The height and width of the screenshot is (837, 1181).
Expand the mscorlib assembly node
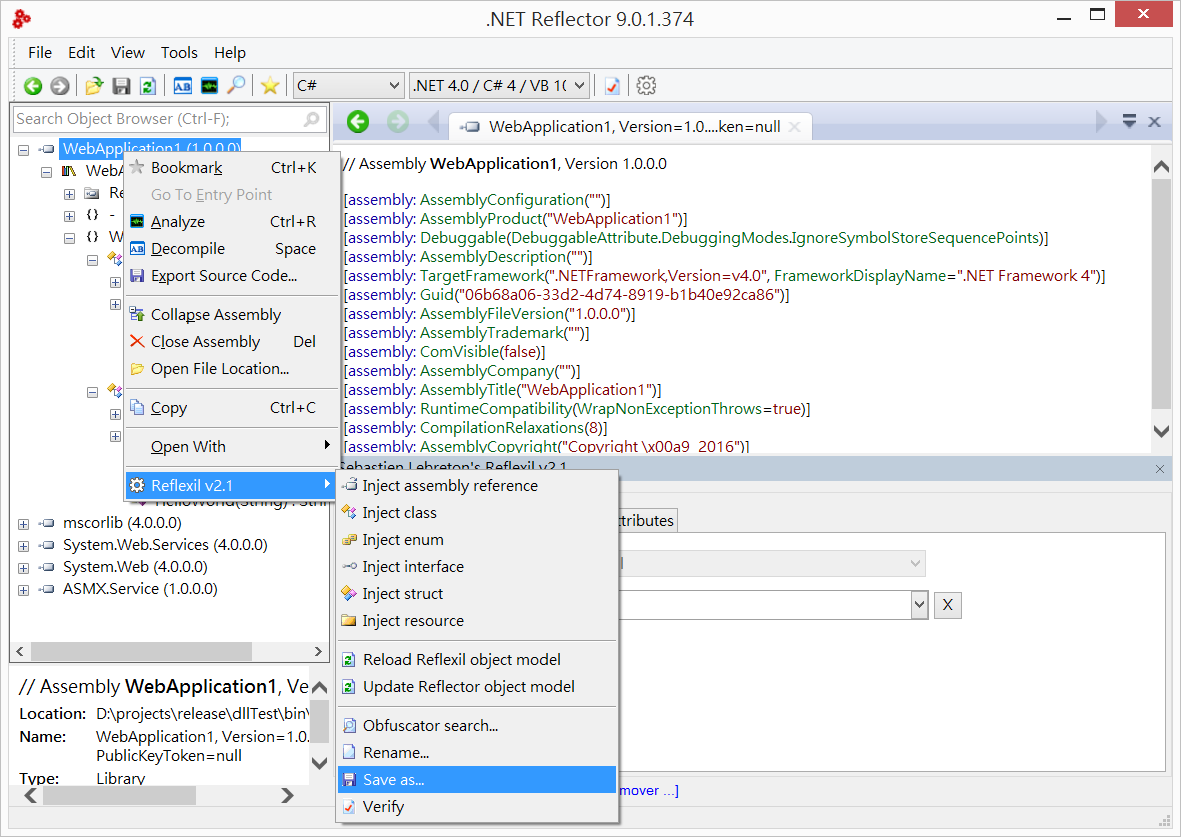(23, 522)
